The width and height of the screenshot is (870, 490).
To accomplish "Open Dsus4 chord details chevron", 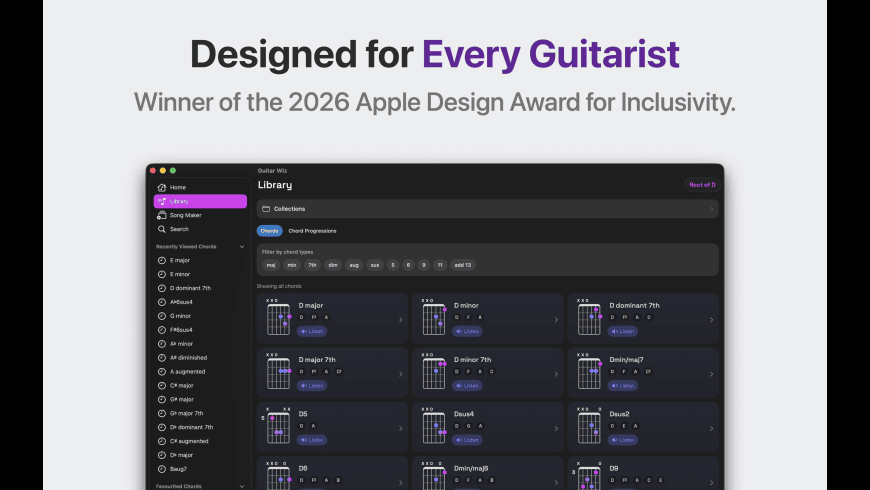I will (556, 428).
